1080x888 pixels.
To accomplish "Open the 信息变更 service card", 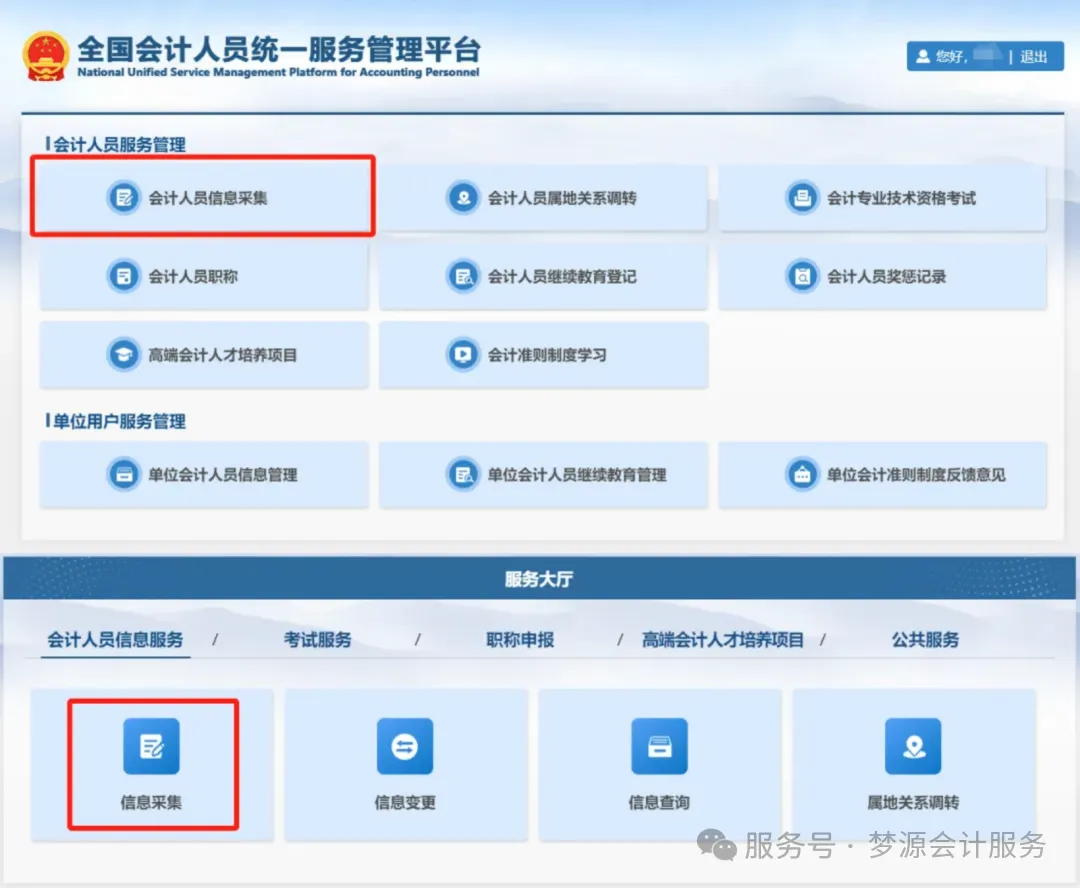I will tap(405, 763).
